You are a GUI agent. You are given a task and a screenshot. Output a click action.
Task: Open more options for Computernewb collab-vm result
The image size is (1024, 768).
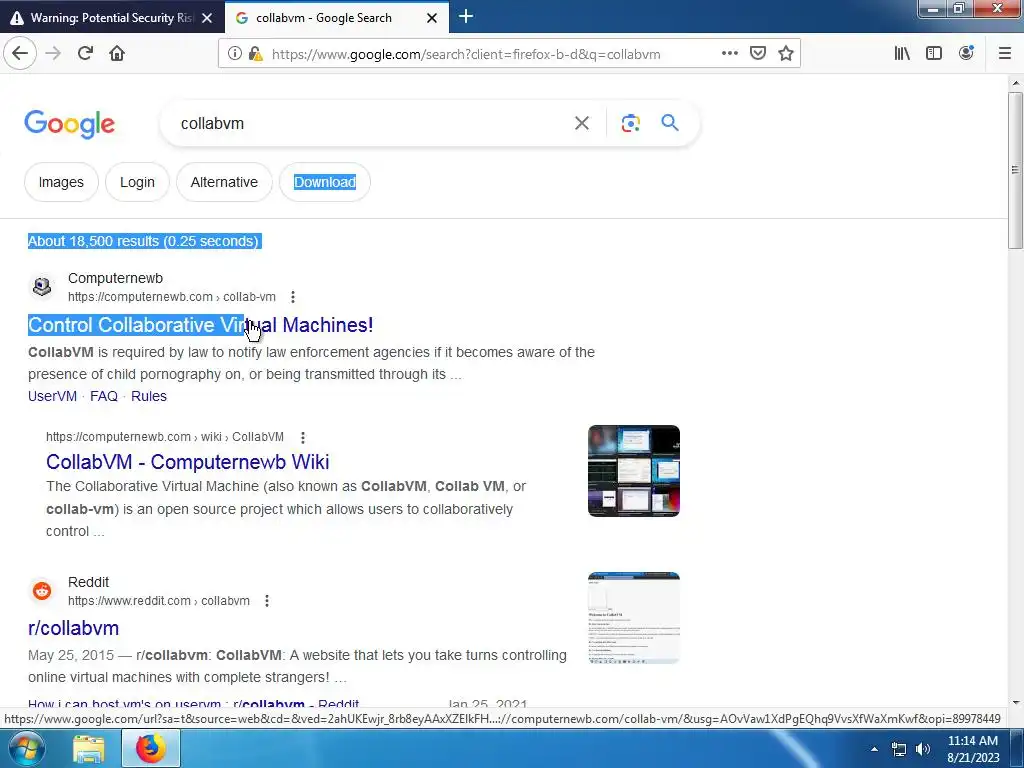click(x=293, y=297)
